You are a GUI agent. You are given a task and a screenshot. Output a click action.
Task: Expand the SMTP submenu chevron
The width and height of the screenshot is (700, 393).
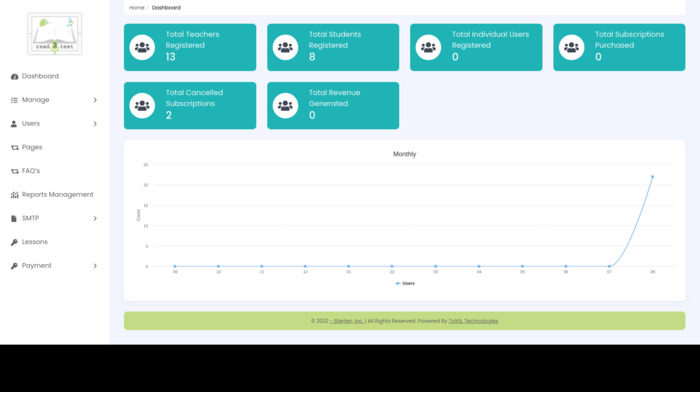[95, 218]
